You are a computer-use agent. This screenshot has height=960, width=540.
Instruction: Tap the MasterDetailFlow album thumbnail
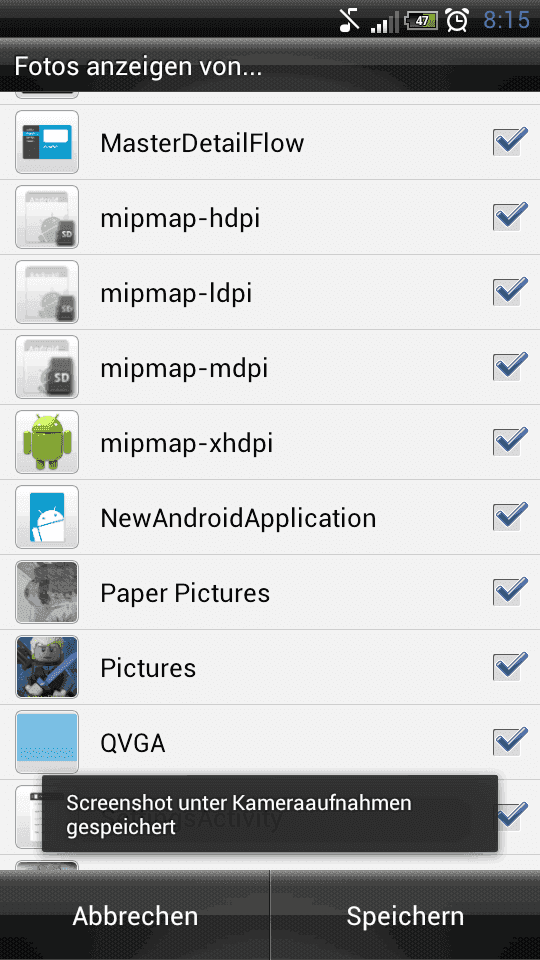[47, 142]
